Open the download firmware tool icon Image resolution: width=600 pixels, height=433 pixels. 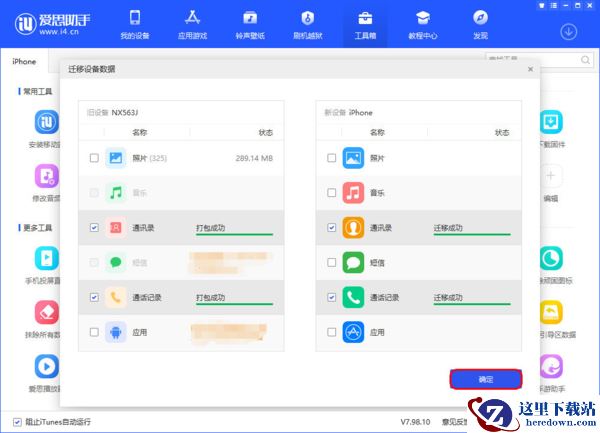coord(551,122)
